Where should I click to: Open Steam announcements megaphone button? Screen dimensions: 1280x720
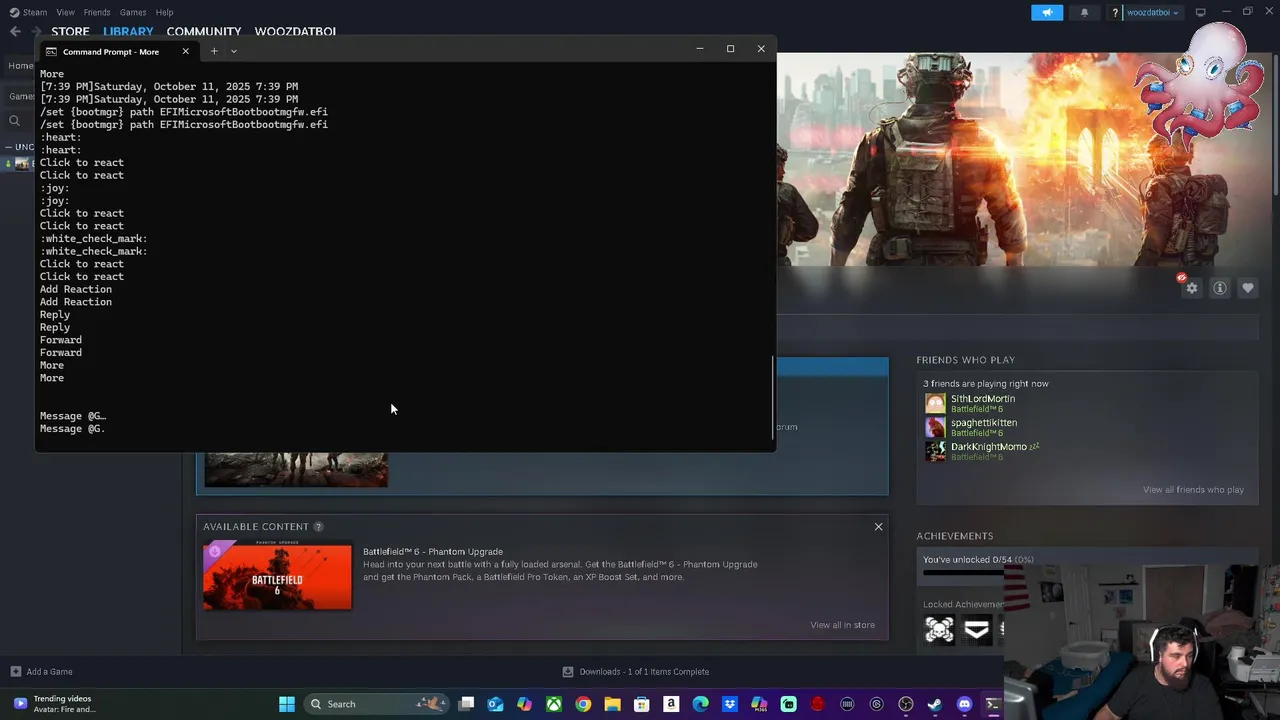(1047, 12)
